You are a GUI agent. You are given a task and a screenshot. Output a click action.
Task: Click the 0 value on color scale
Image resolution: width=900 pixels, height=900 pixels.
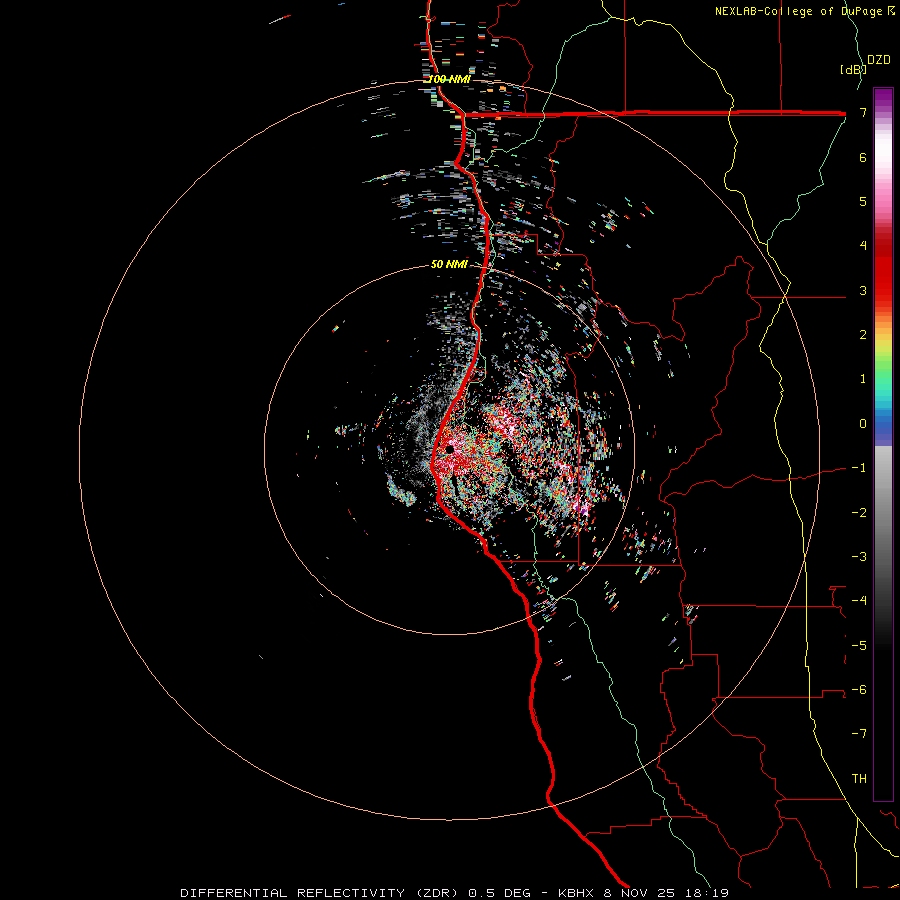[x=863, y=424]
